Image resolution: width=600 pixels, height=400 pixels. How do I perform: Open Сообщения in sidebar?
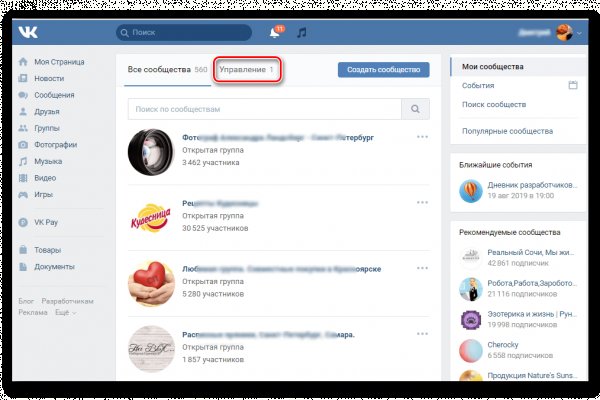tap(55, 95)
